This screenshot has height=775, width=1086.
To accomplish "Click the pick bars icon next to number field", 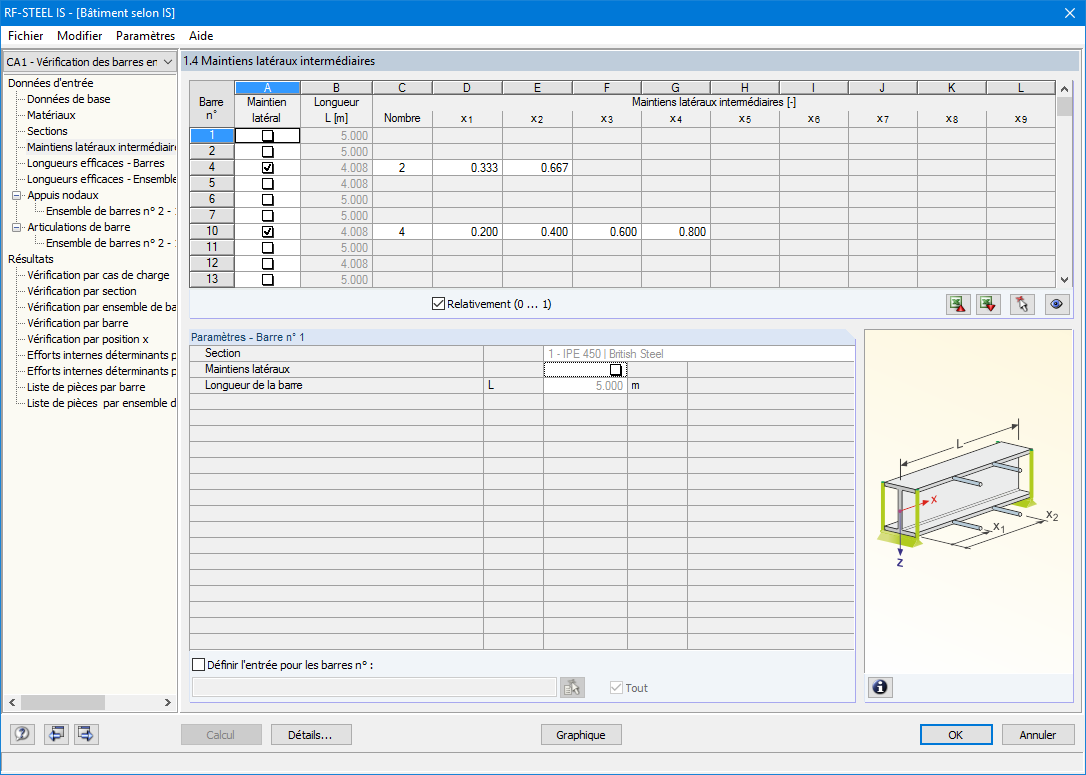I will pyautogui.click(x=572, y=688).
